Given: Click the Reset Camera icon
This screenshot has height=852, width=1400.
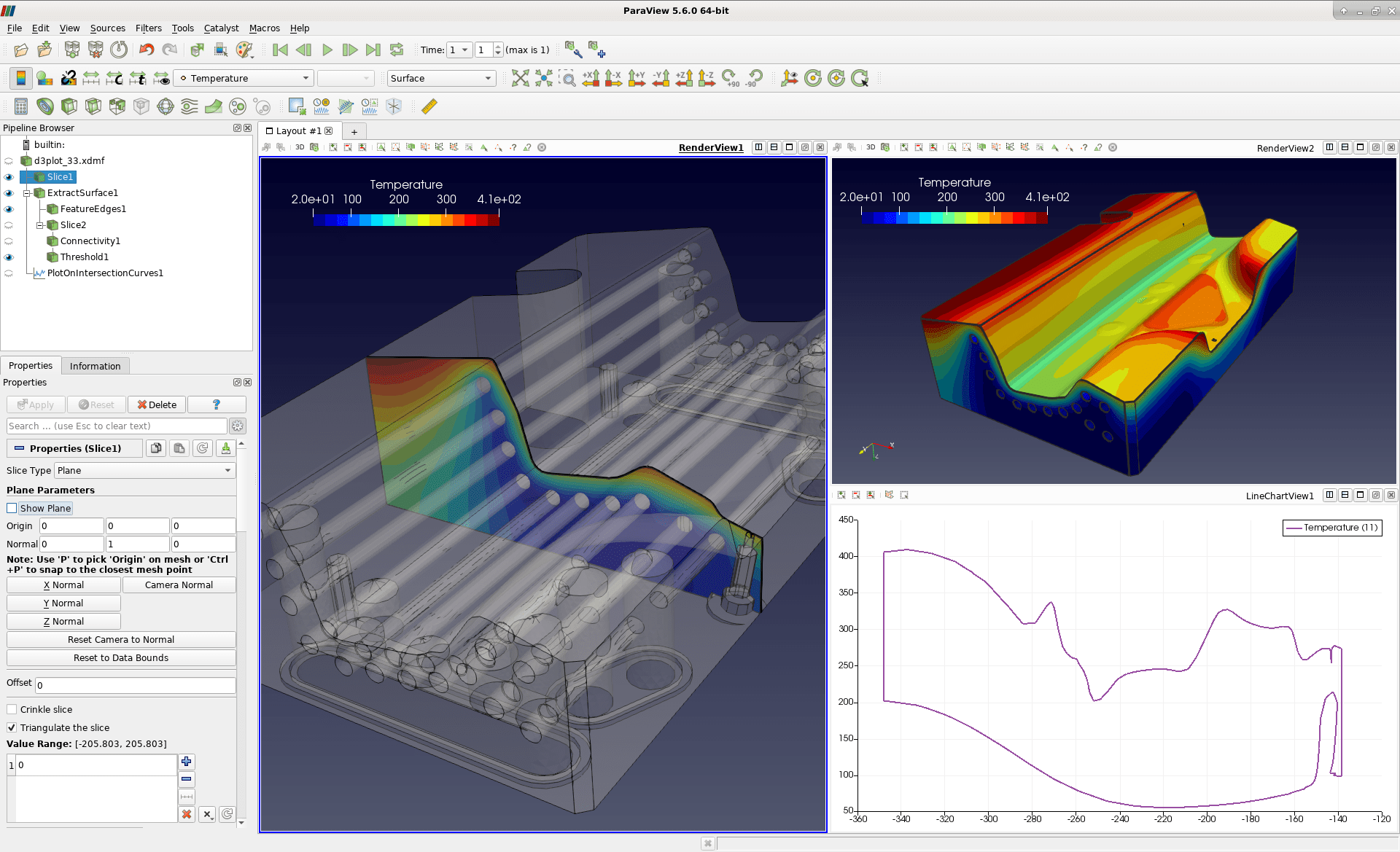Looking at the screenshot, I should 521,78.
